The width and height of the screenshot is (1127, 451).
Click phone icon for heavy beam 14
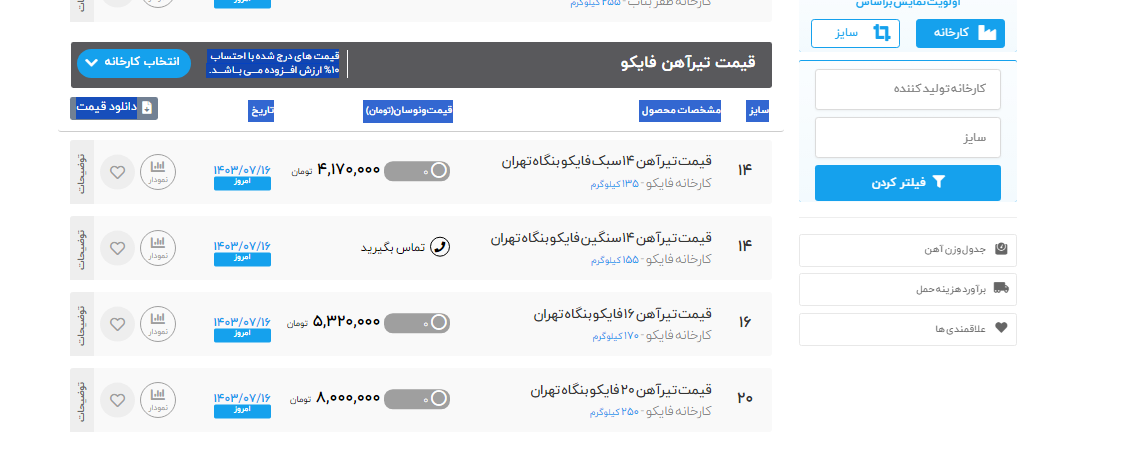pos(439,246)
